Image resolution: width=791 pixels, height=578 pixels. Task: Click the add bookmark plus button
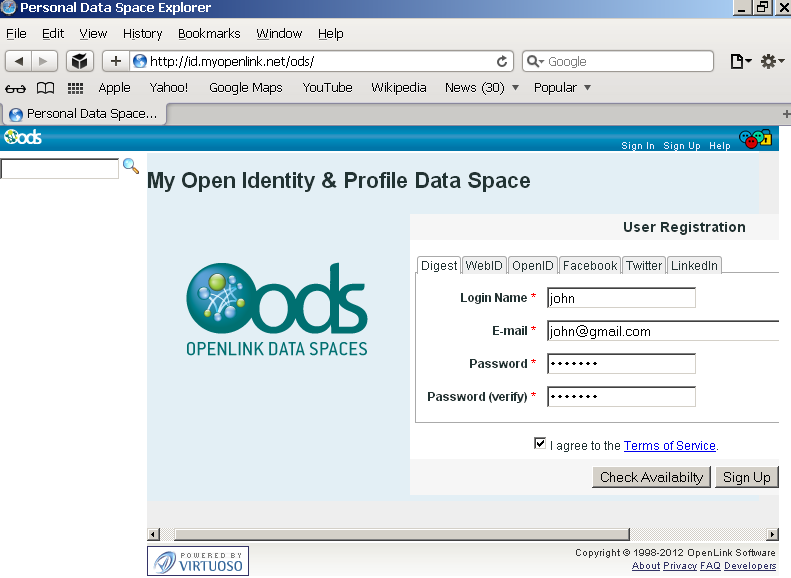tap(115, 61)
